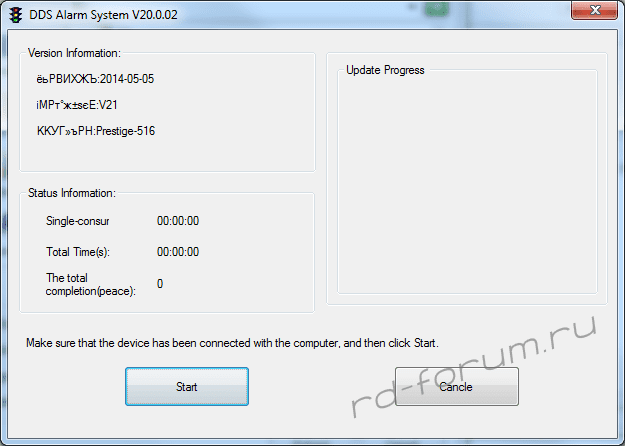The height and width of the screenshot is (446, 625).
Task: Close the DDS Alarm System window
Action: (594, 10)
